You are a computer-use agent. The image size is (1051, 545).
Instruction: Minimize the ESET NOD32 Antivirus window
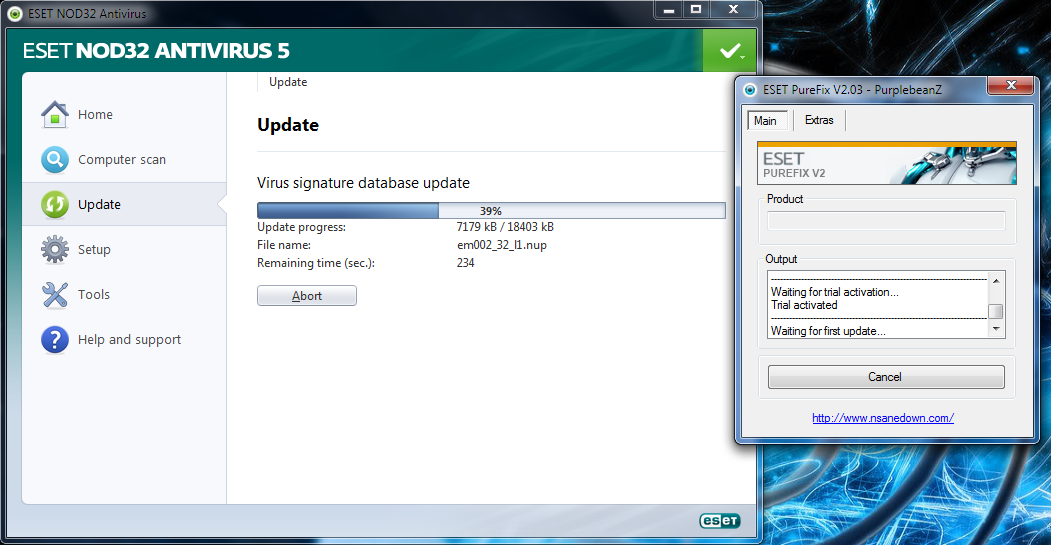pyautogui.click(x=669, y=9)
